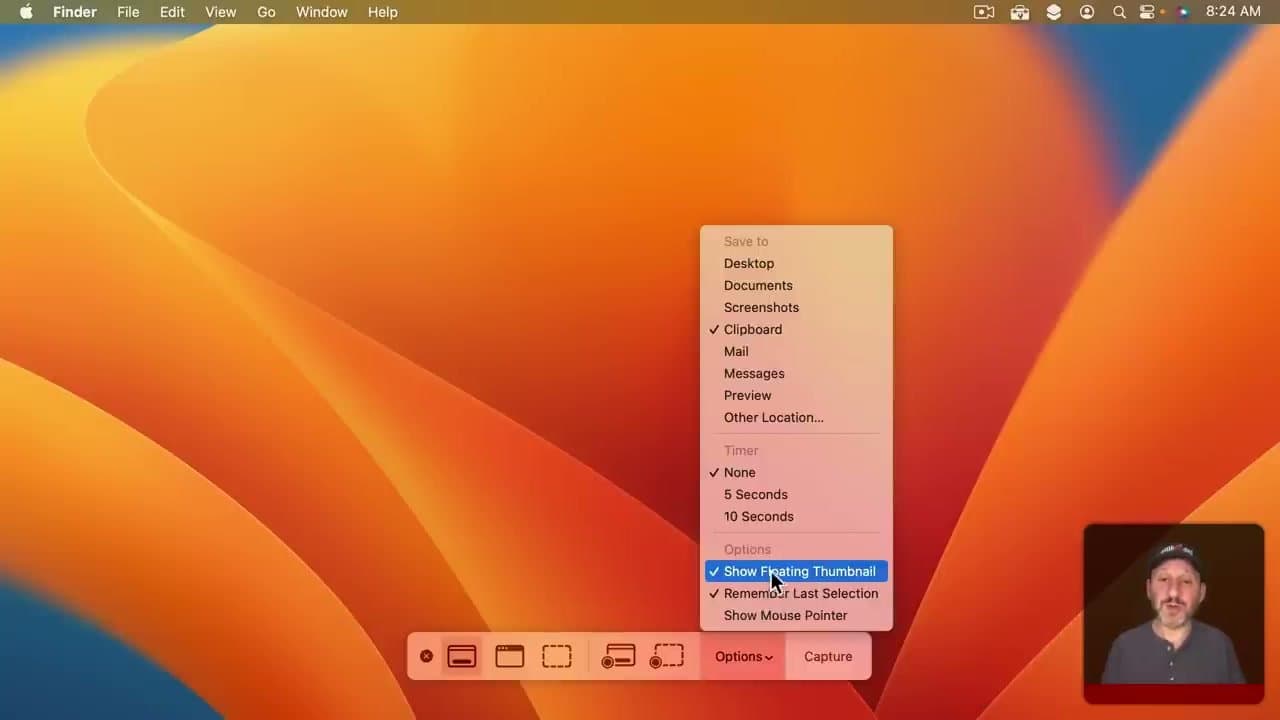This screenshot has width=1280, height=720.
Task: Click the 8:24 AM clock
Action: (1233, 12)
